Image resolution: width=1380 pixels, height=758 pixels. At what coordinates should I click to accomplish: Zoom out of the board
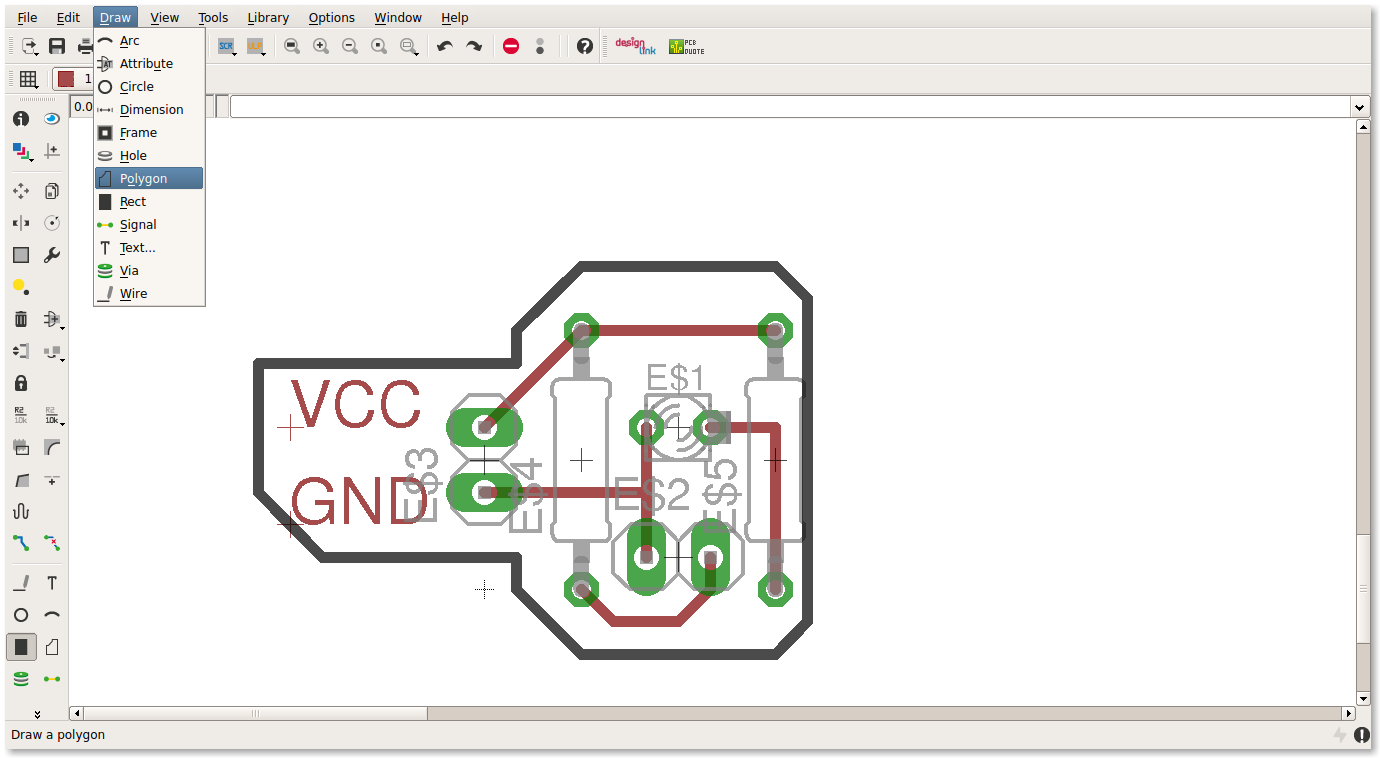[350, 46]
